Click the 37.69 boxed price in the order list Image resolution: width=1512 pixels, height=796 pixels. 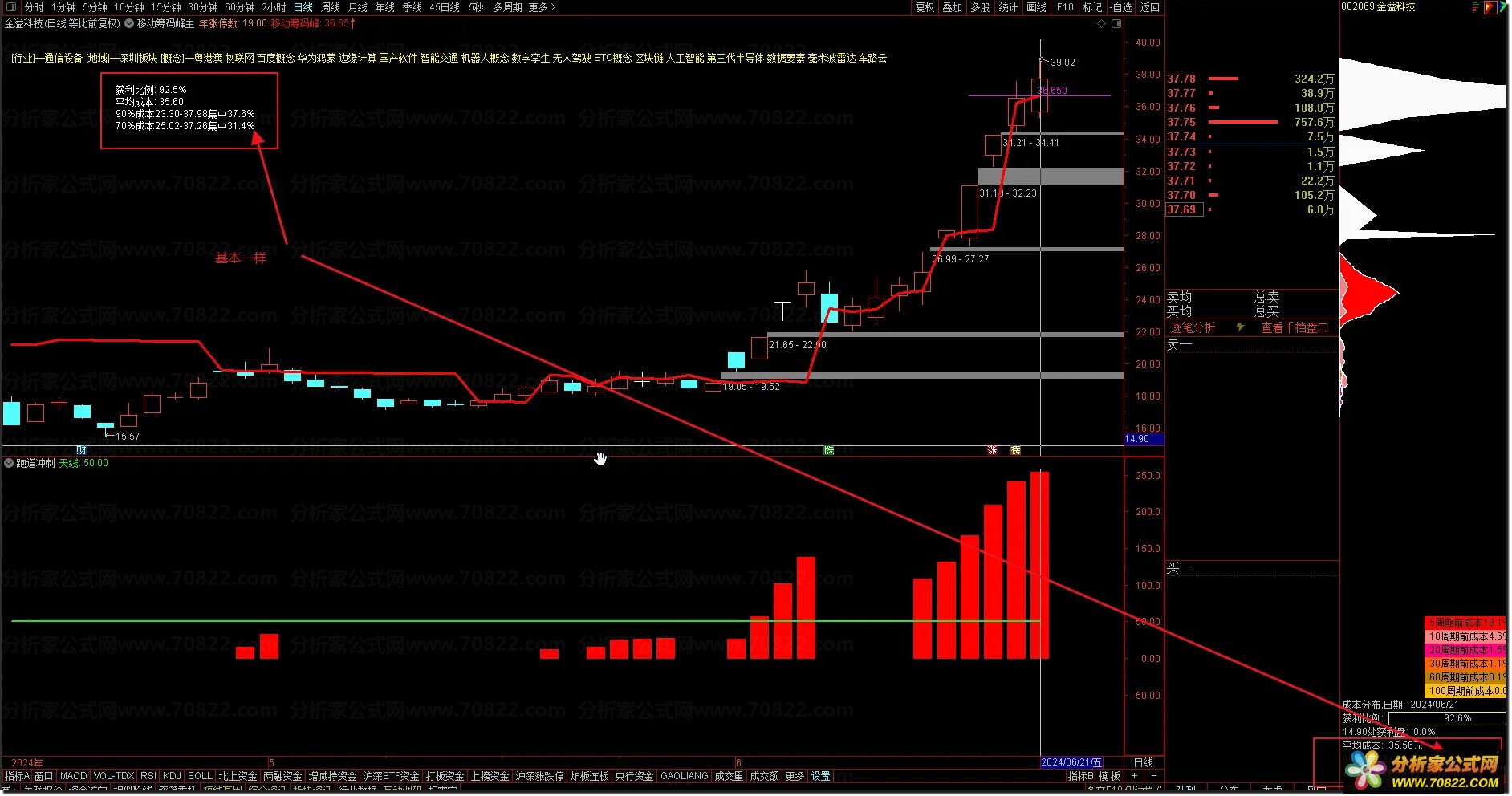1184,209
